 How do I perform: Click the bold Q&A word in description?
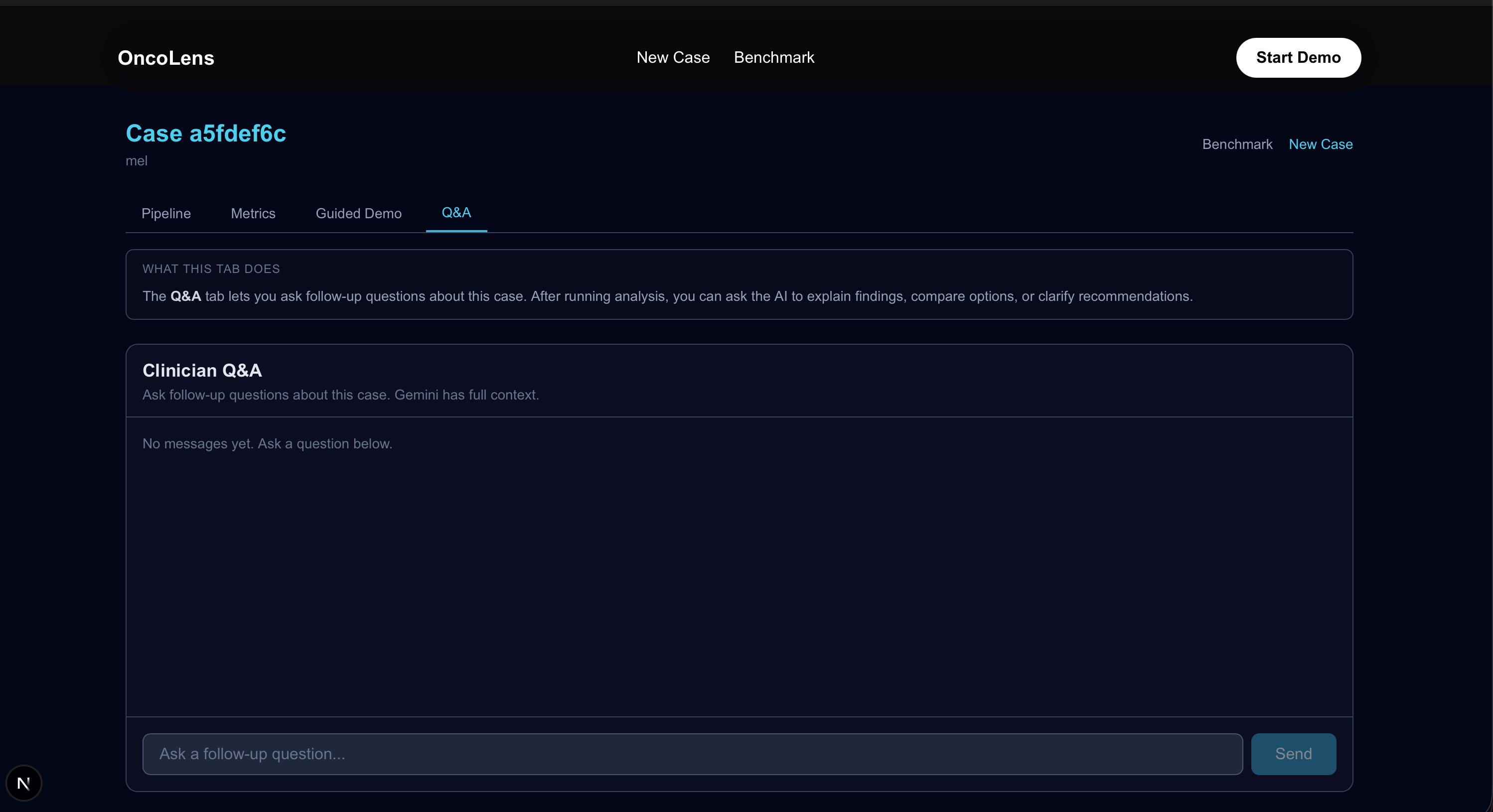(185, 296)
